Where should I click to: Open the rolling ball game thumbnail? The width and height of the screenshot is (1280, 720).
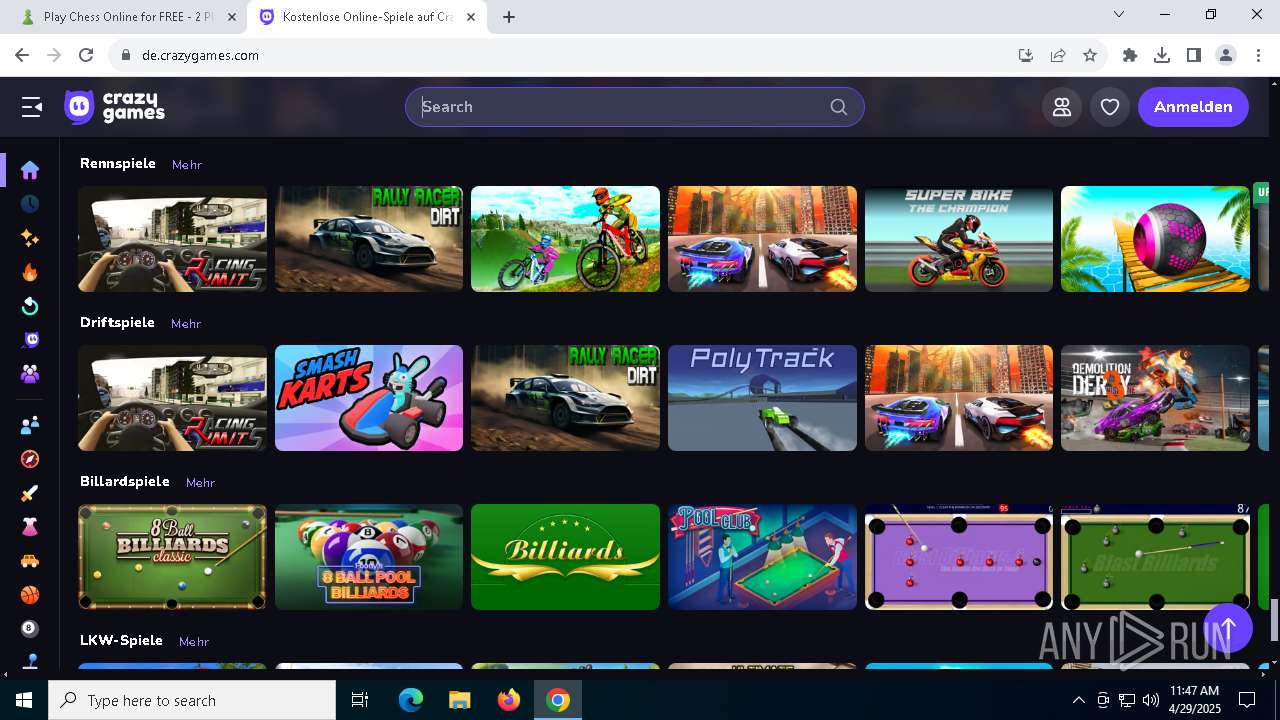coord(1155,239)
